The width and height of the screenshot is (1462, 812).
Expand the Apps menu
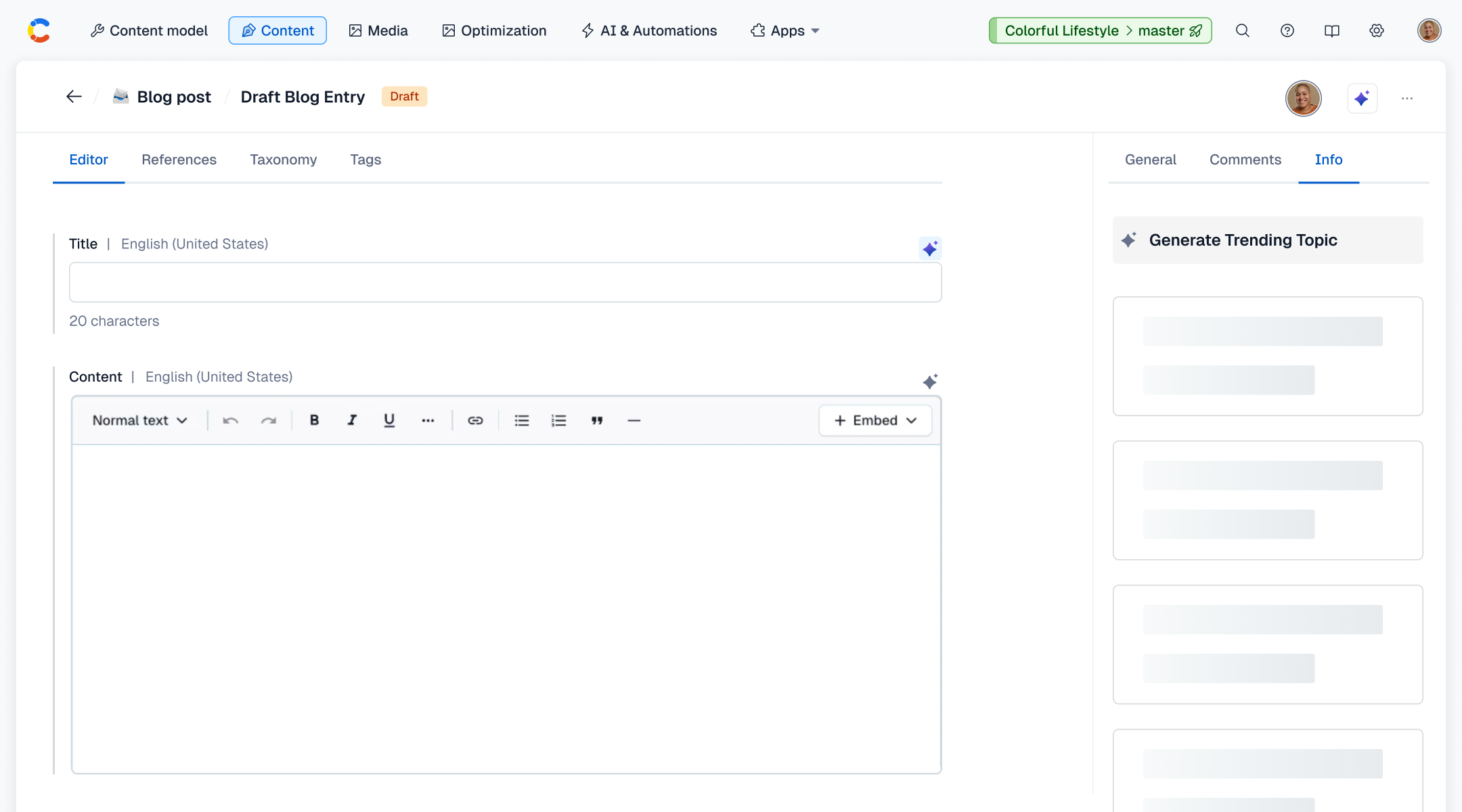click(x=785, y=30)
